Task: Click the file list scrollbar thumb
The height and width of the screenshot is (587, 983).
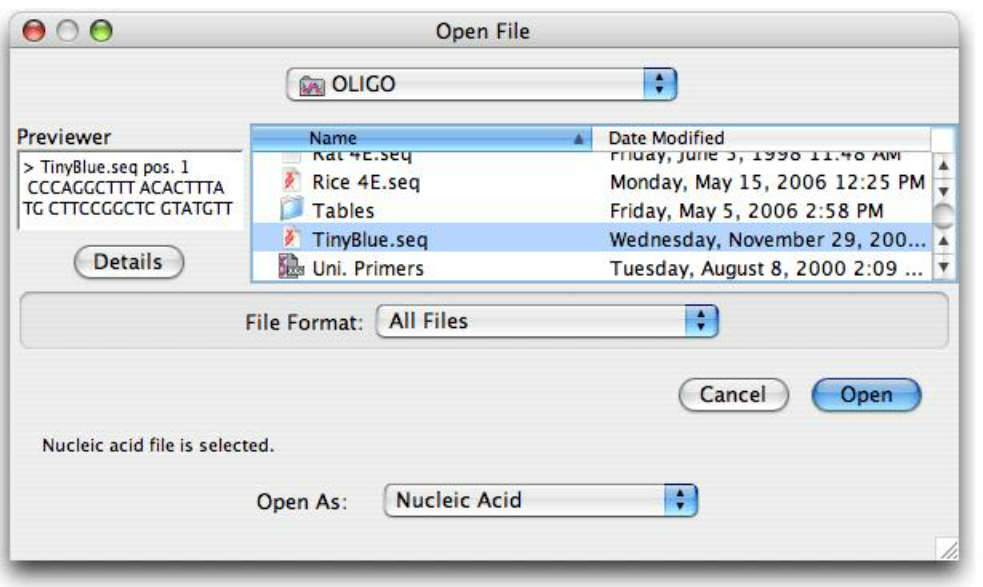Action: pos(944,216)
